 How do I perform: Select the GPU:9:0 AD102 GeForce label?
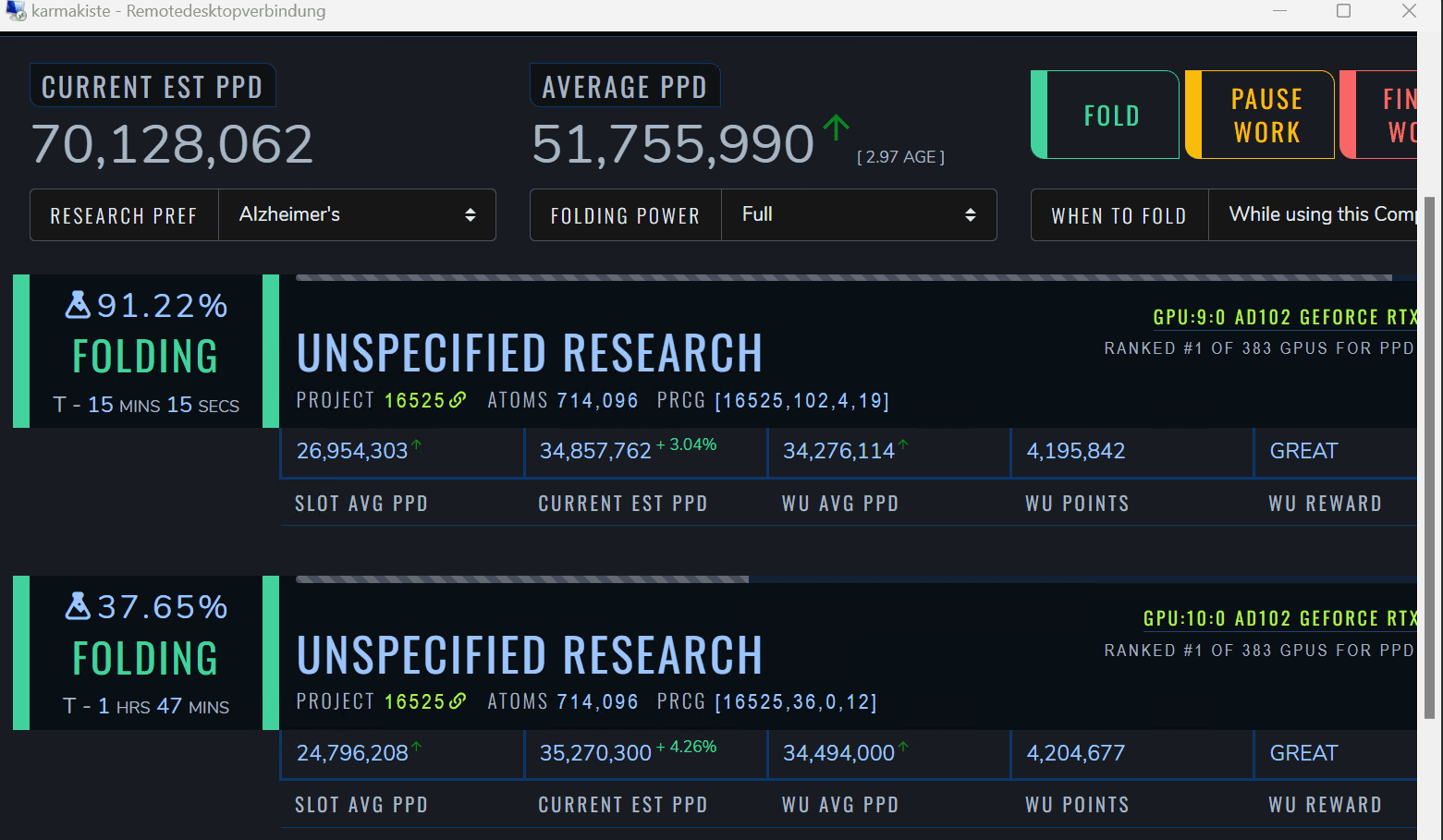click(x=1284, y=317)
